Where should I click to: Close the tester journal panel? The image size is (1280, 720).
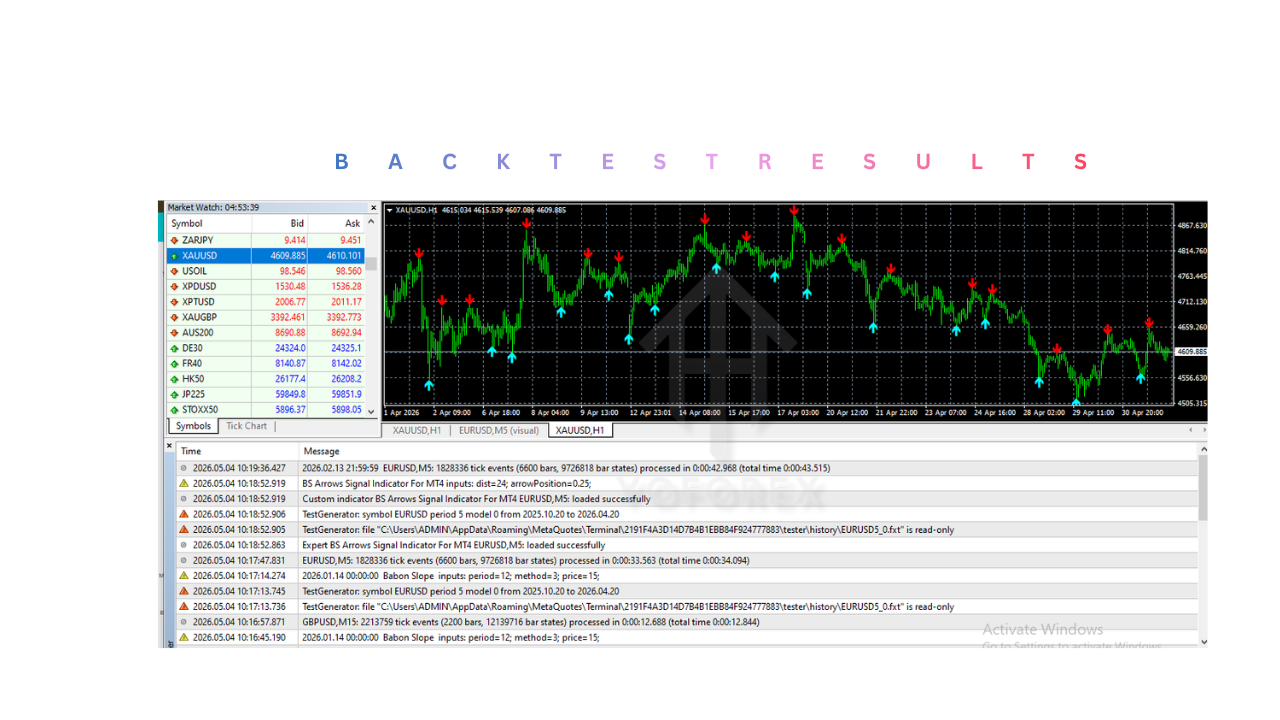(169, 446)
